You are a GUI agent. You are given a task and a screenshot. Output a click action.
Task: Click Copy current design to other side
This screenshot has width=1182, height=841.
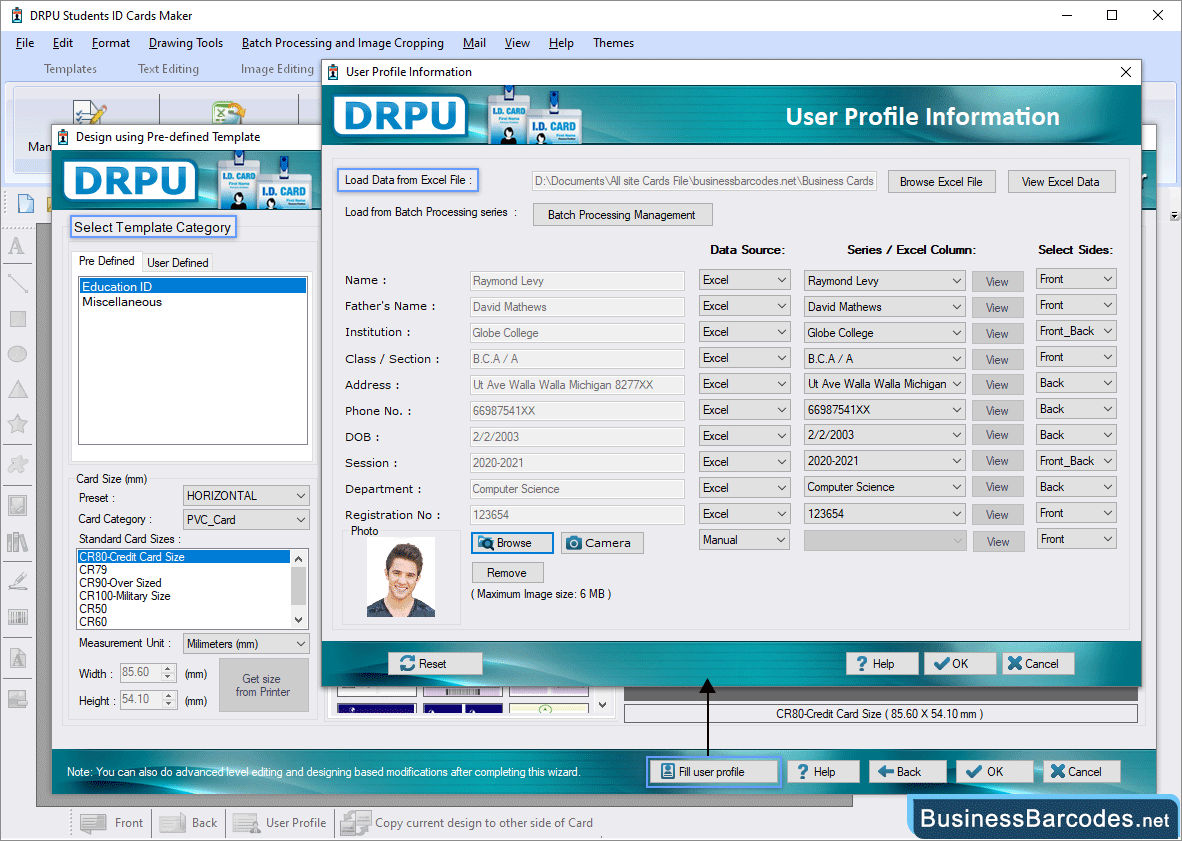coord(467,823)
